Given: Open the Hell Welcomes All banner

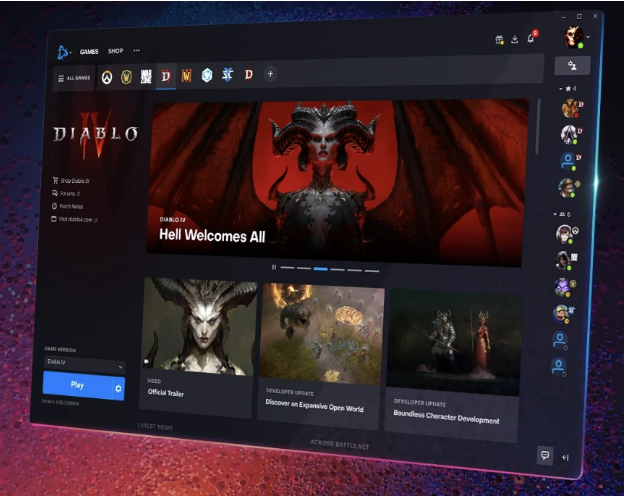Looking at the screenshot, I should (337, 182).
